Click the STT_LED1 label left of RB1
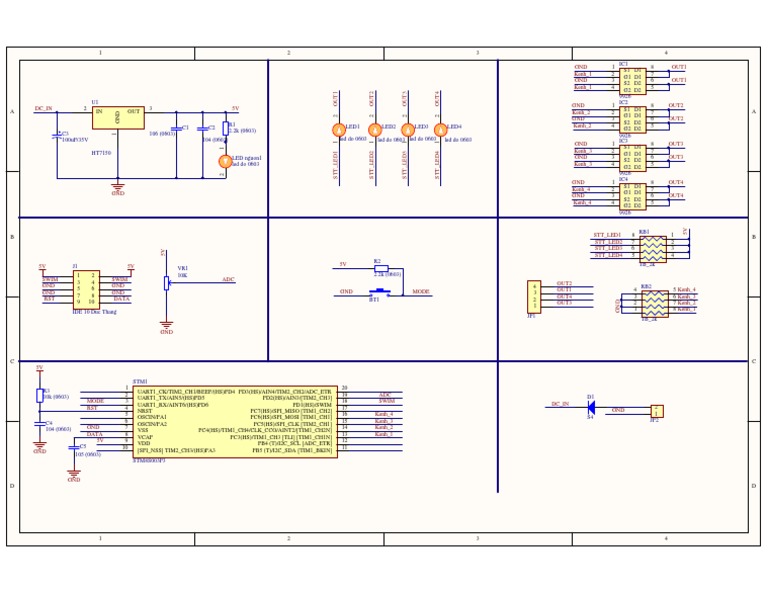This screenshot has height=594, width=768. point(607,235)
